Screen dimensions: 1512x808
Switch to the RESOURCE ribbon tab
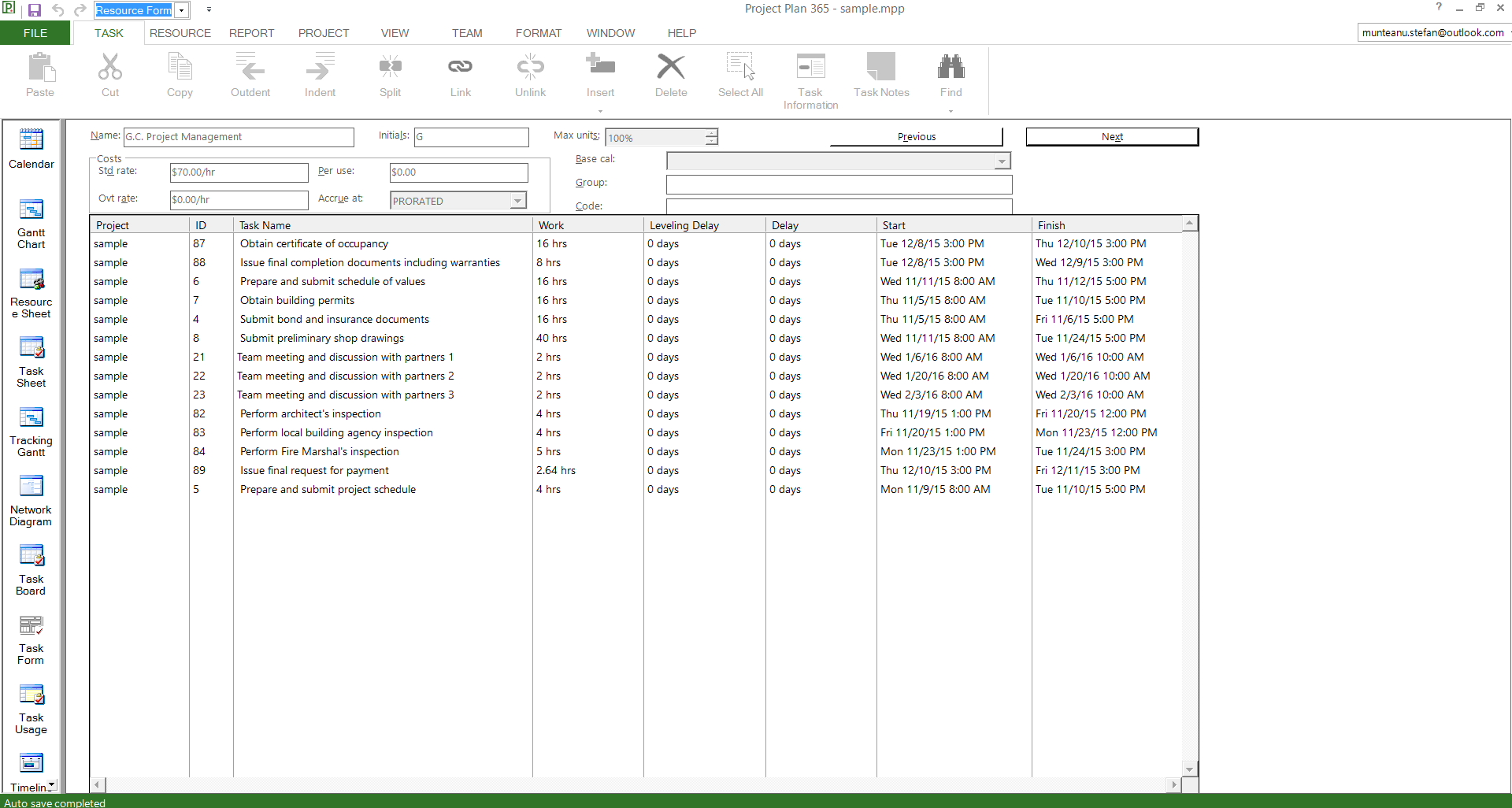180,33
